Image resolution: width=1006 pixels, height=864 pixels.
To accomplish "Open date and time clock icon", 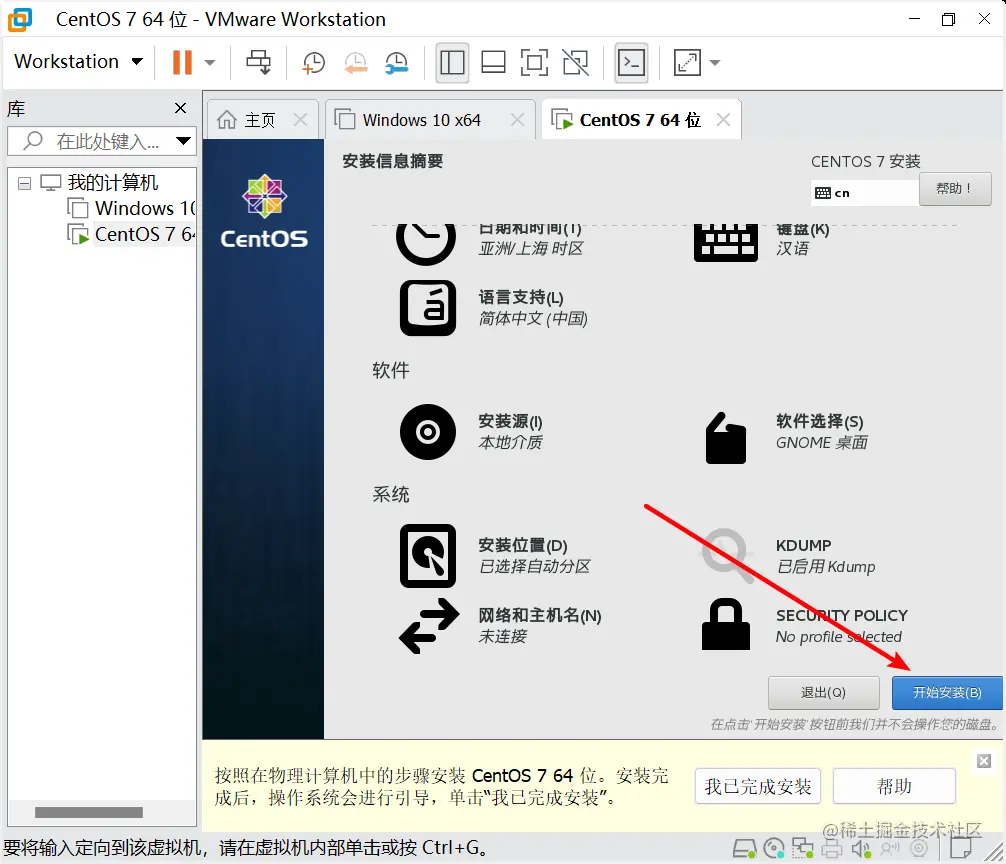I will pyautogui.click(x=426, y=242).
